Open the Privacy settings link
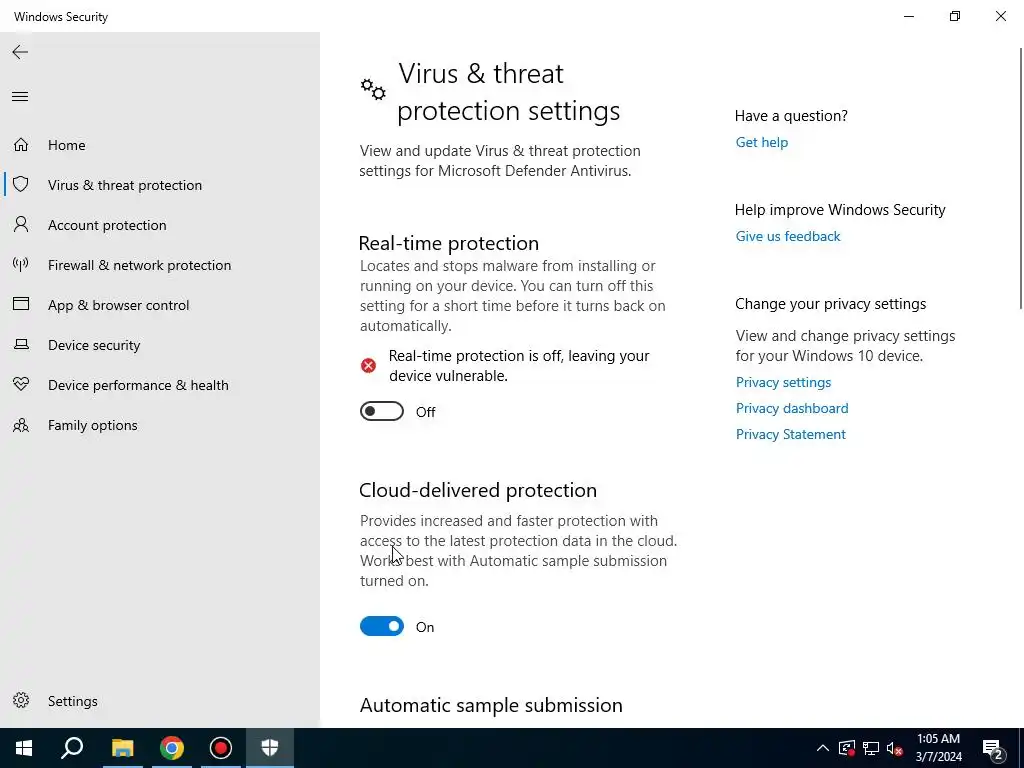 click(783, 382)
